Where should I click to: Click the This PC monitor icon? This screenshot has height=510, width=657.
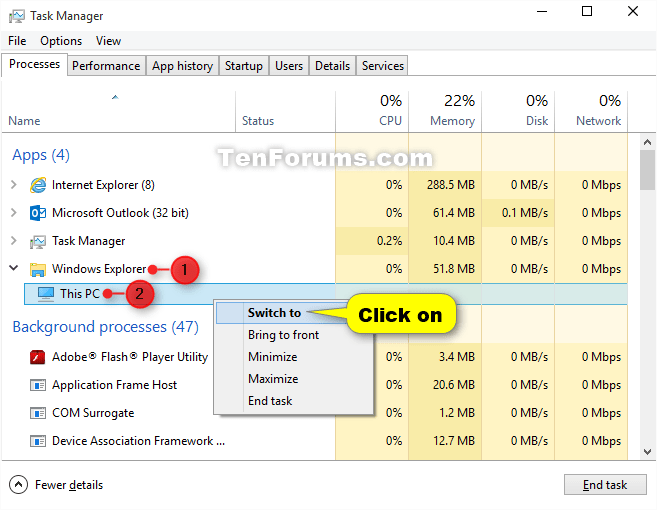[46, 294]
